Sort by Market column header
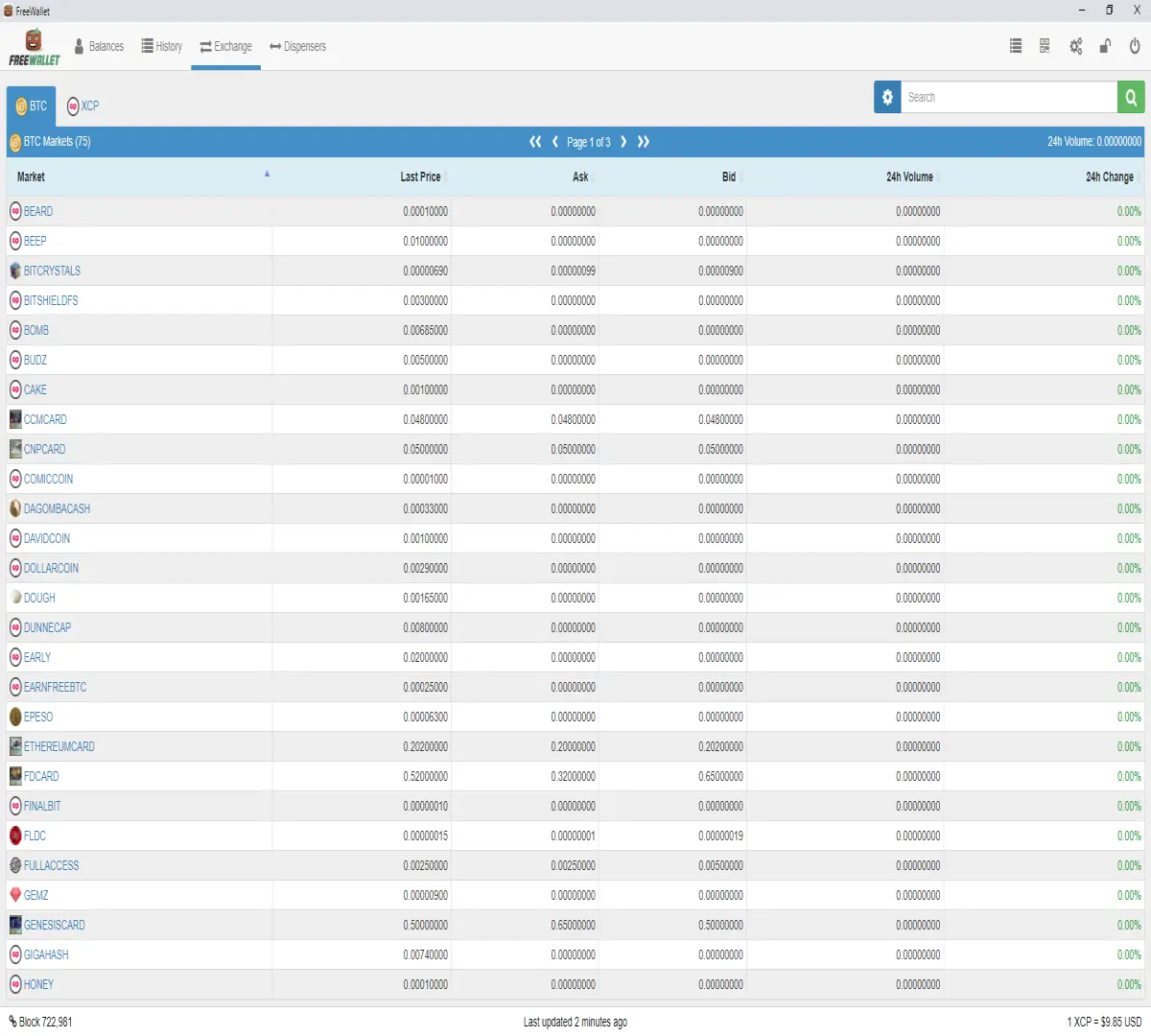 point(140,177)
